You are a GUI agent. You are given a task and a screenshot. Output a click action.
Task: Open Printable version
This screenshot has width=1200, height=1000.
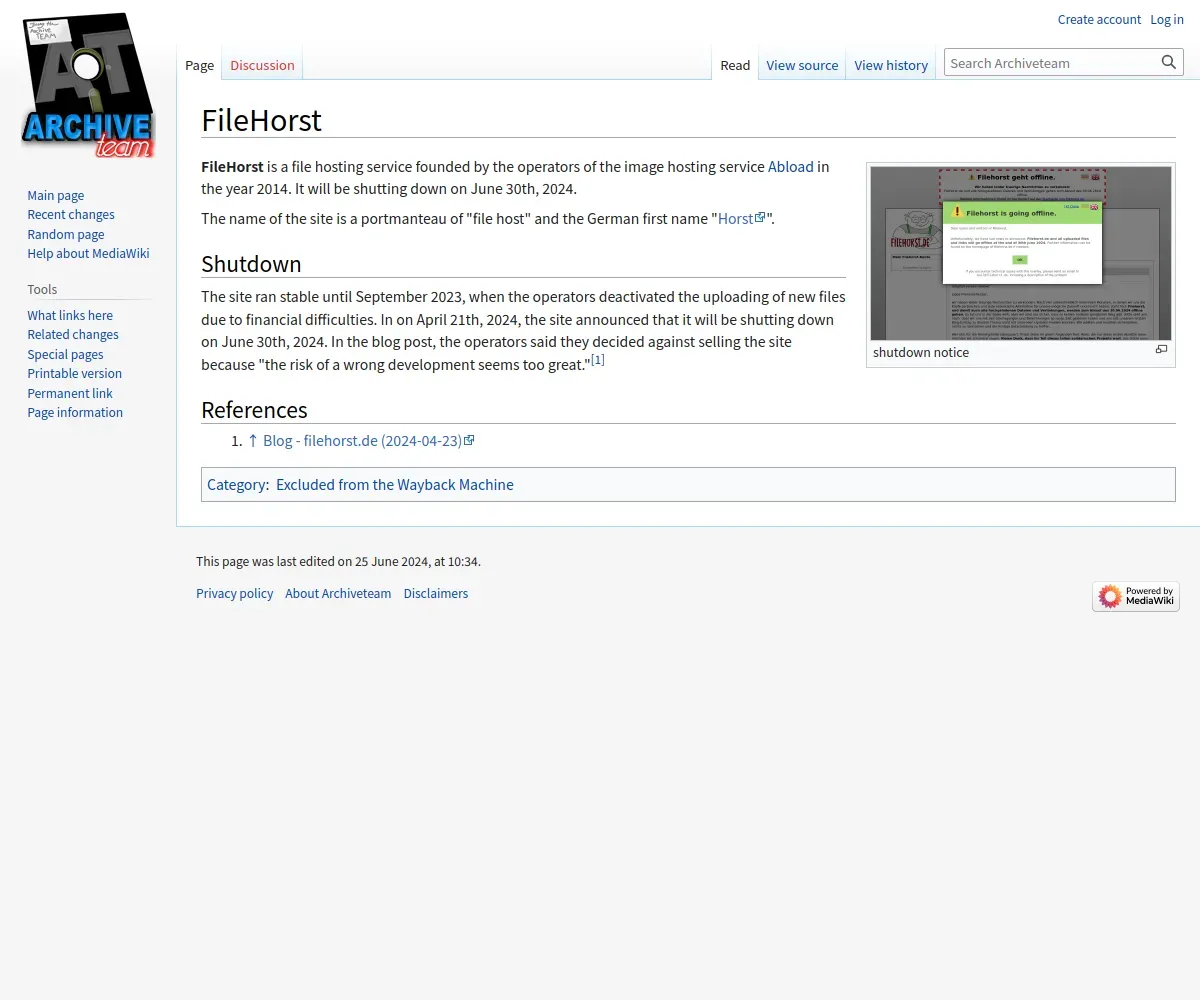pyautogui.click(x=75, y=374)
